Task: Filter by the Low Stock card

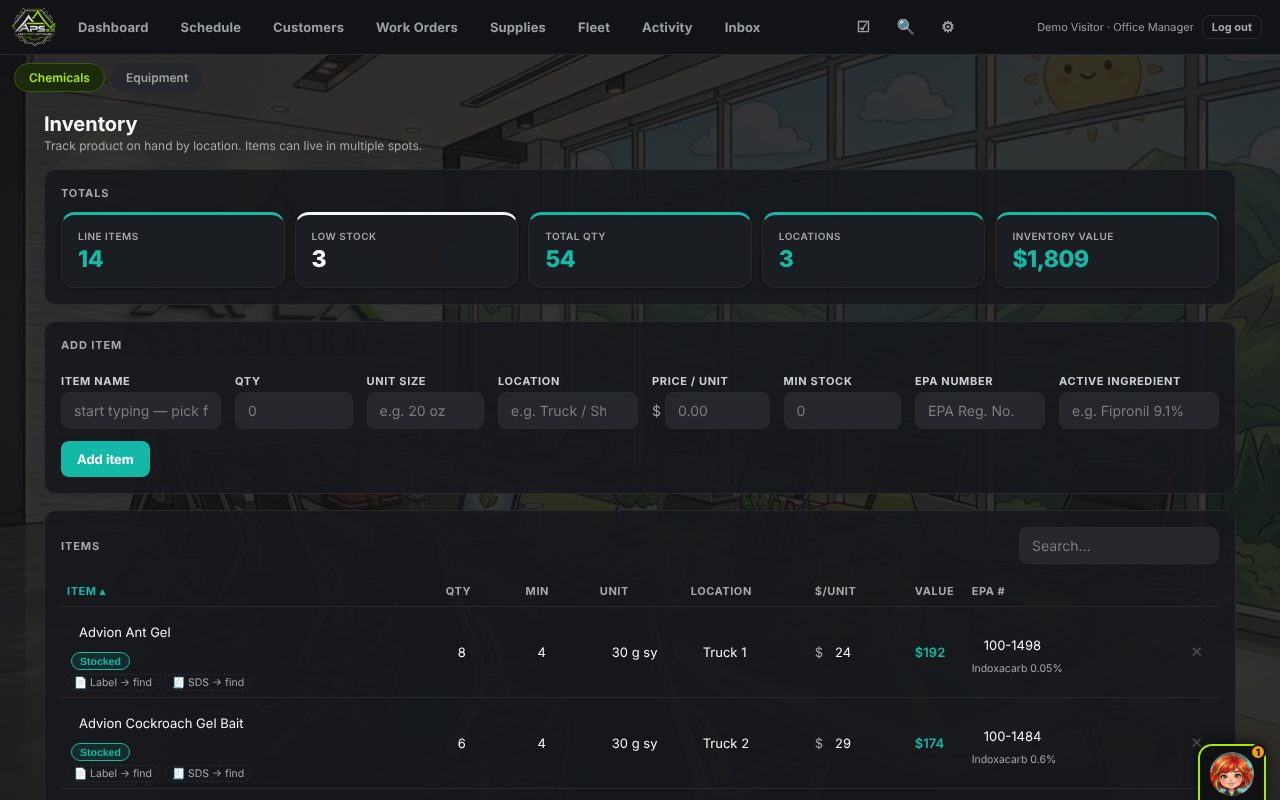Action: (406, 250)
